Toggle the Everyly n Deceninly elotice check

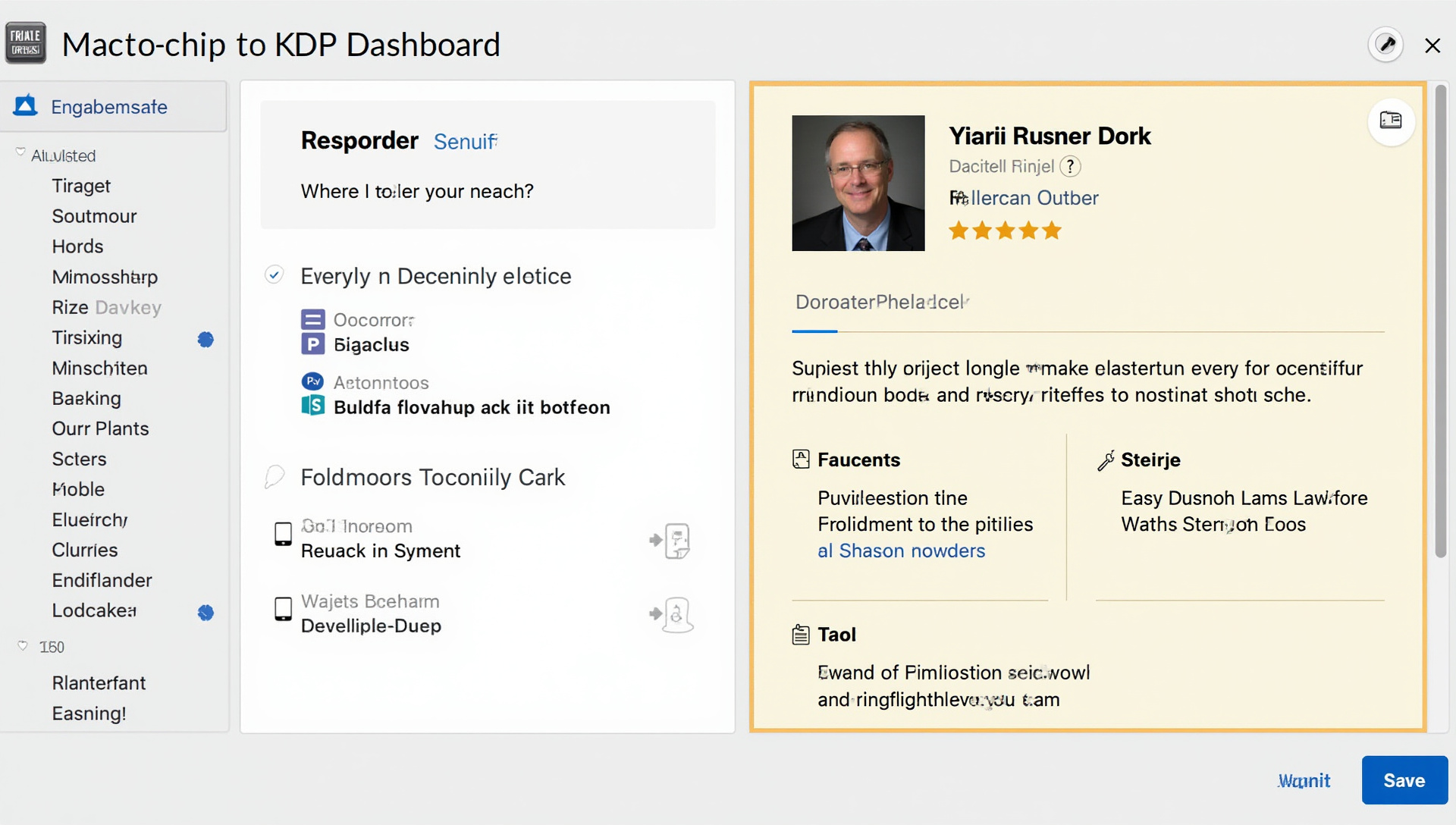click(x=274, y=274)
